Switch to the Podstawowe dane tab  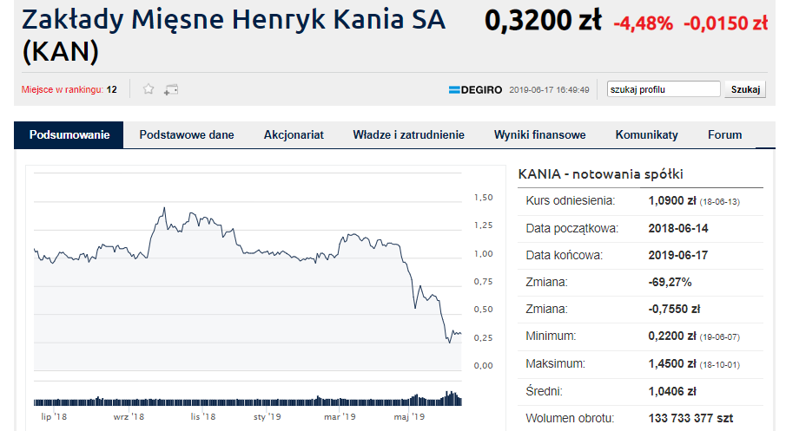coord(186,135)
